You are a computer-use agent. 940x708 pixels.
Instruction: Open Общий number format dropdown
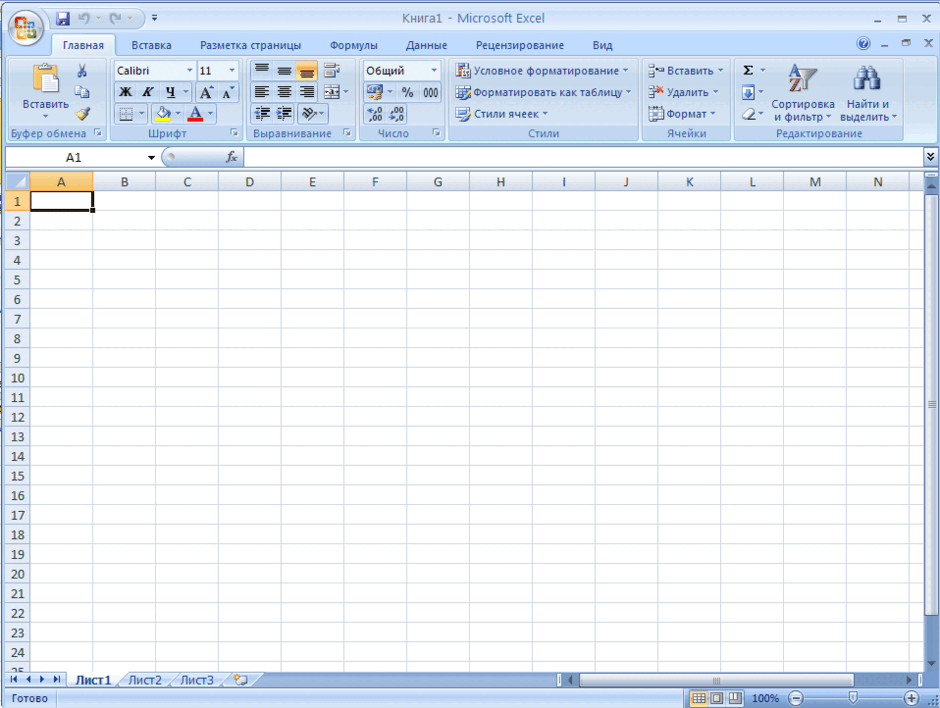coord(434,71)
